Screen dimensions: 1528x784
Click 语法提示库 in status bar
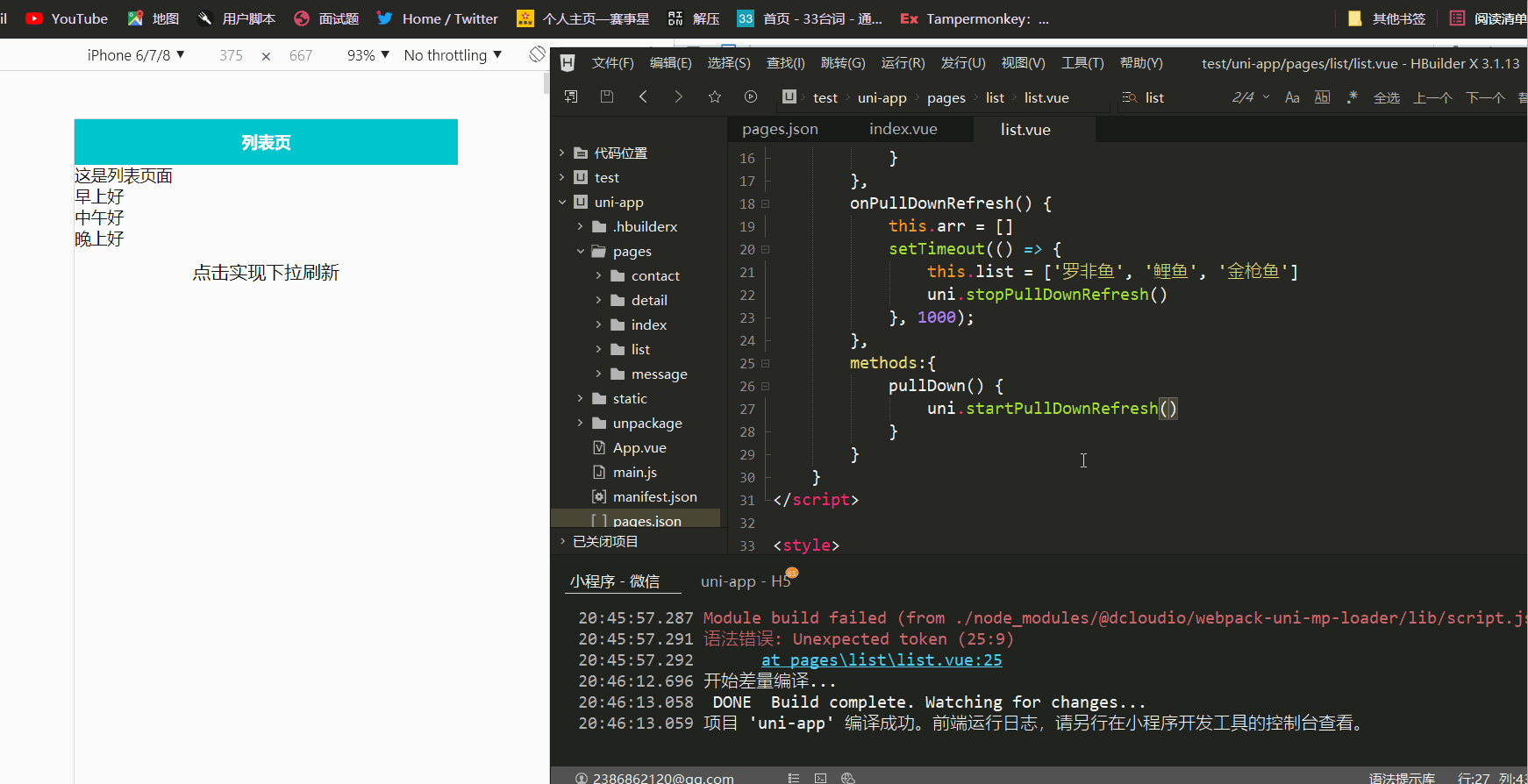point(1402,778)
